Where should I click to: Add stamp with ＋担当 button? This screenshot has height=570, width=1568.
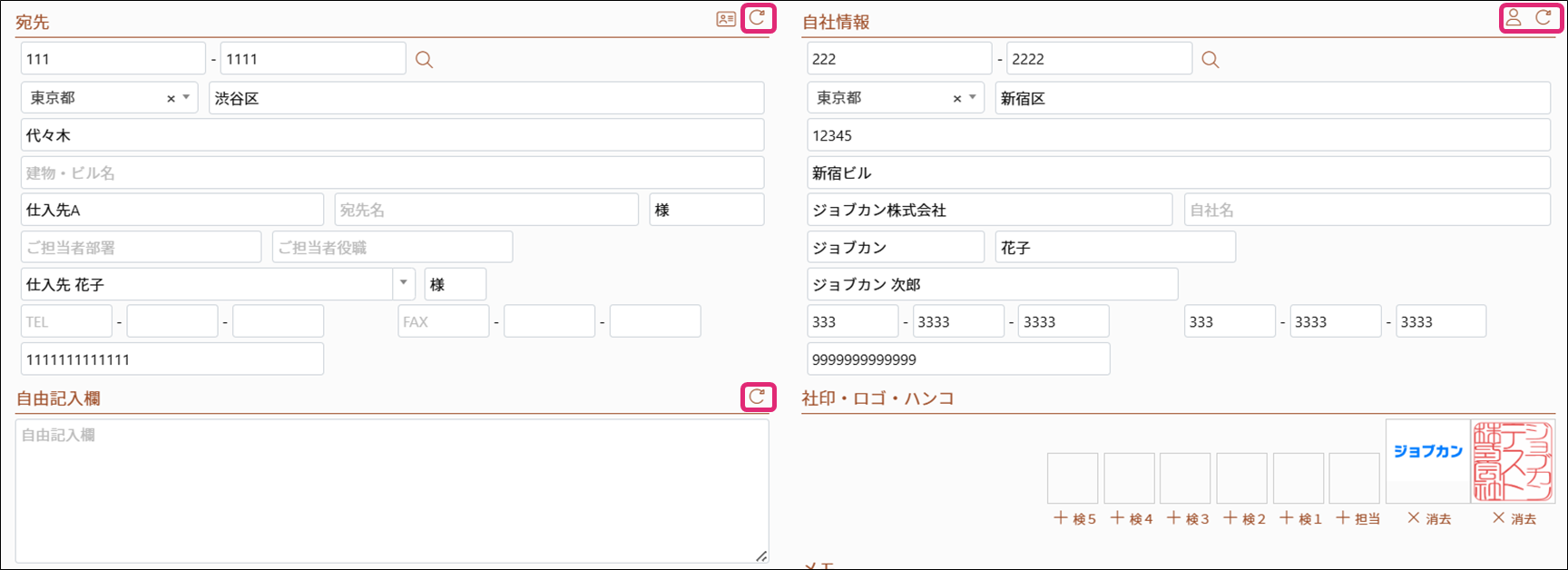(x=1357, y=518)
